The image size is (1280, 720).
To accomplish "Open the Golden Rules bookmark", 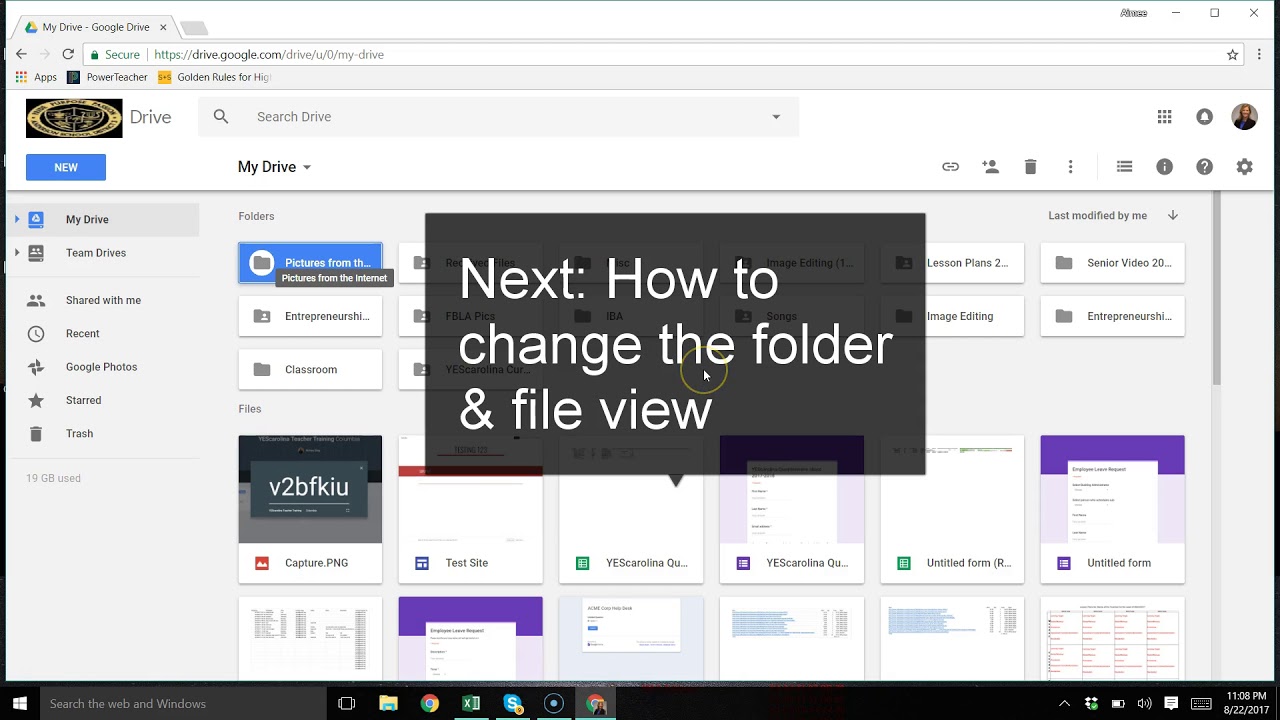I will tap(214, 77).
